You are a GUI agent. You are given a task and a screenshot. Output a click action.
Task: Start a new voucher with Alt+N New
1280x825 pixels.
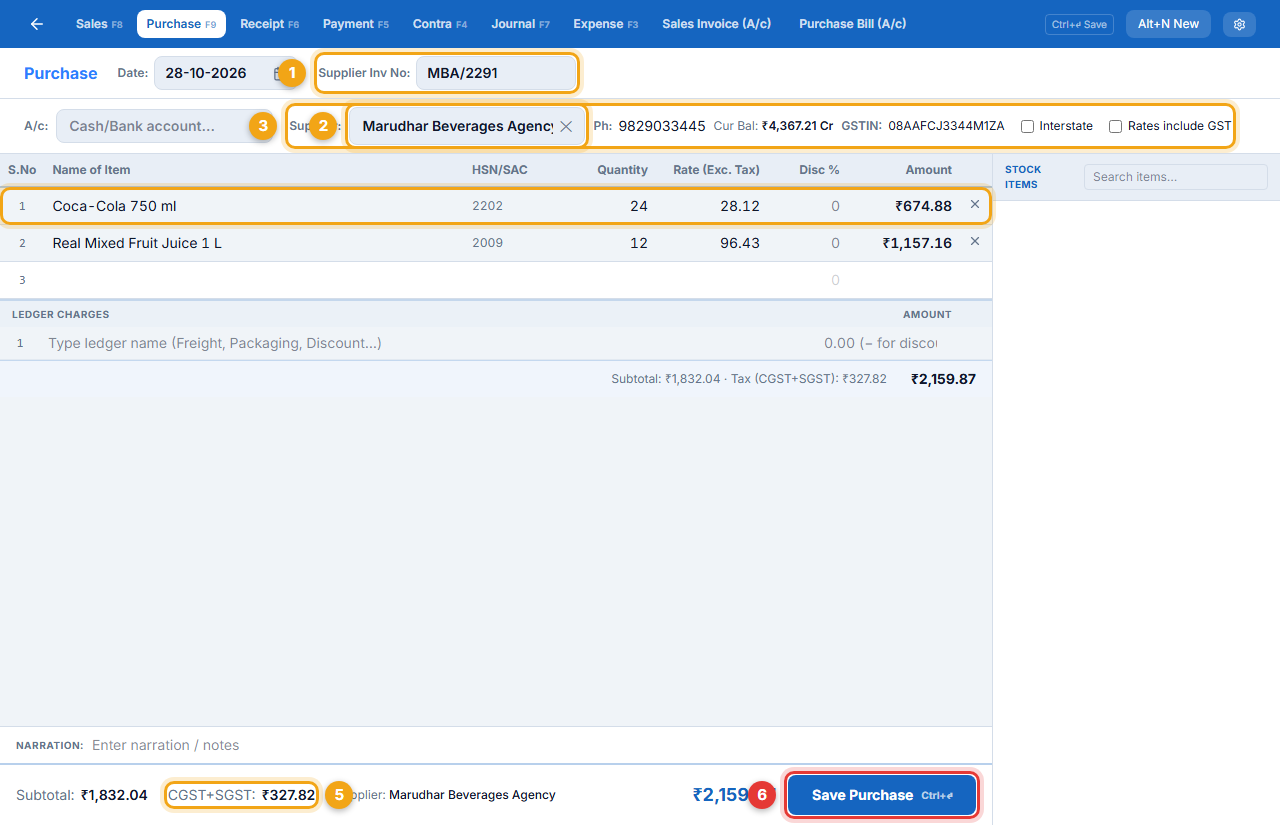[x=1168, y=24]
